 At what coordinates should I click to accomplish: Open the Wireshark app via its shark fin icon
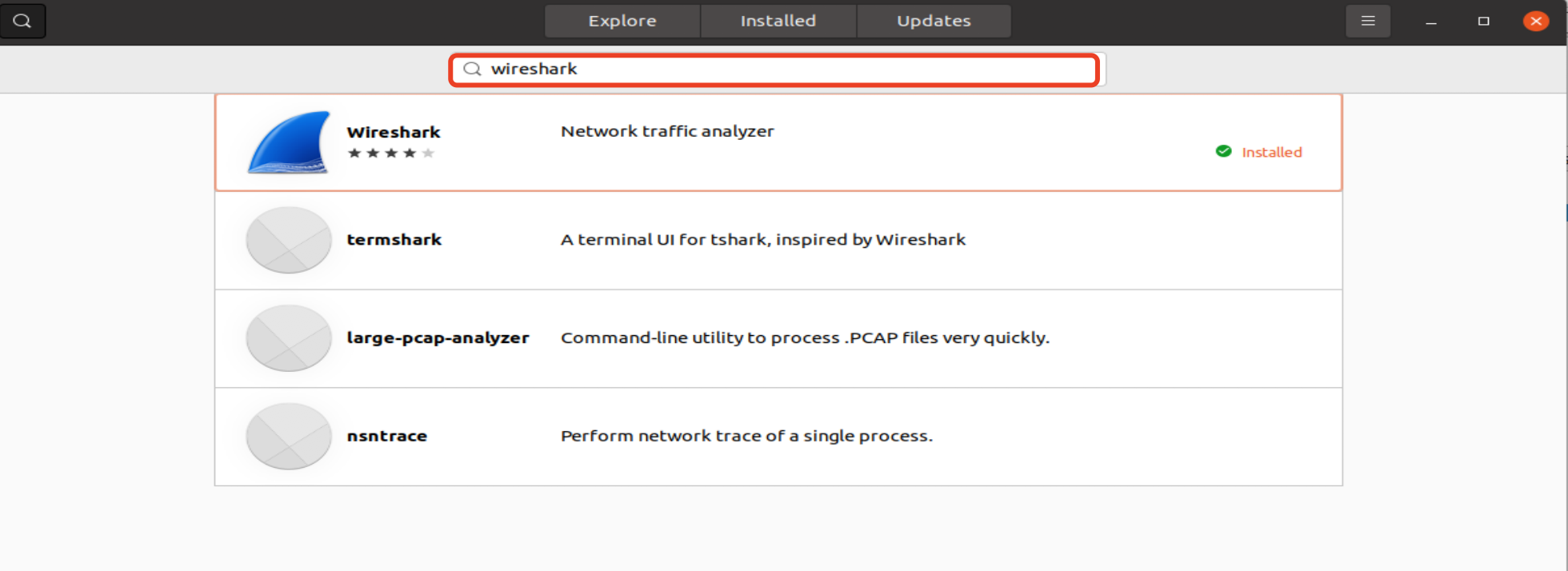[x=288, y=142]
